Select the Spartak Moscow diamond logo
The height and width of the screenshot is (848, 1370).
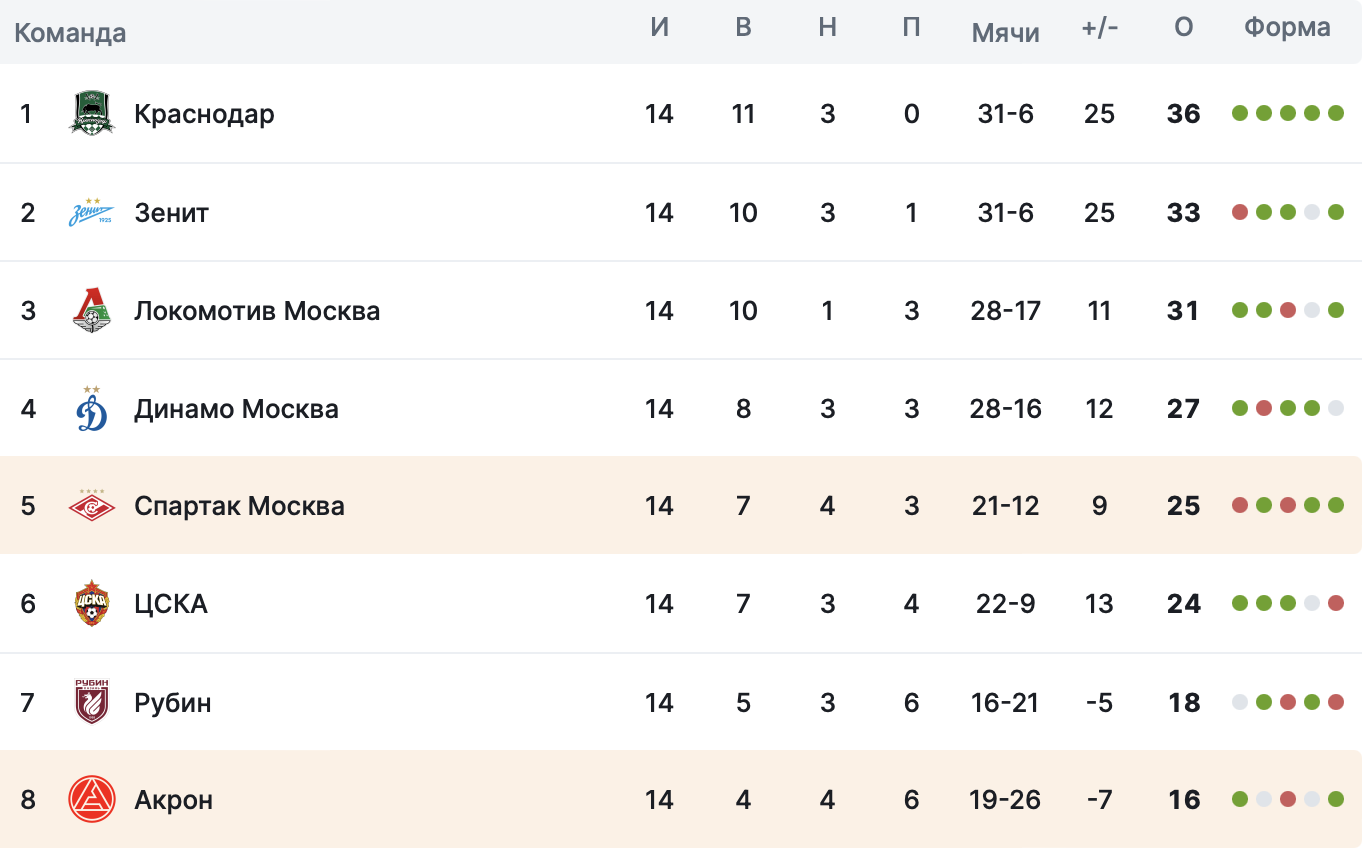pos(92,506)
